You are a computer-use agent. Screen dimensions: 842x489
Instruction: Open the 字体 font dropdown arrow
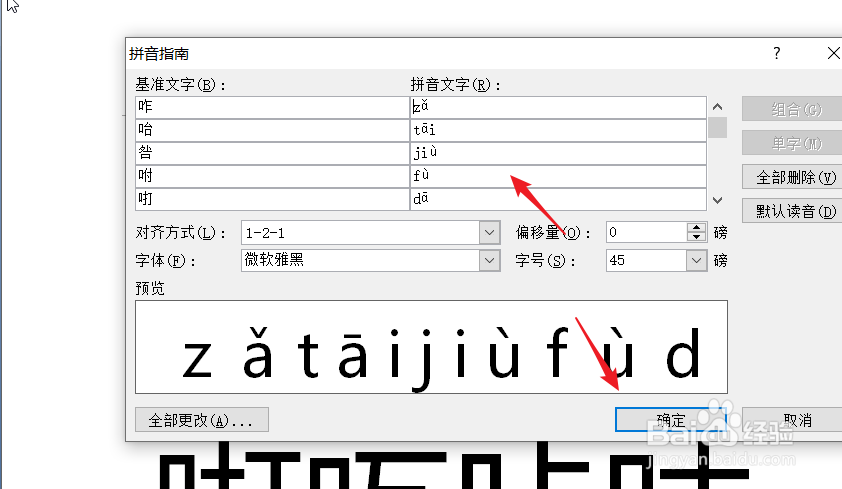click(x=489, y=260)
